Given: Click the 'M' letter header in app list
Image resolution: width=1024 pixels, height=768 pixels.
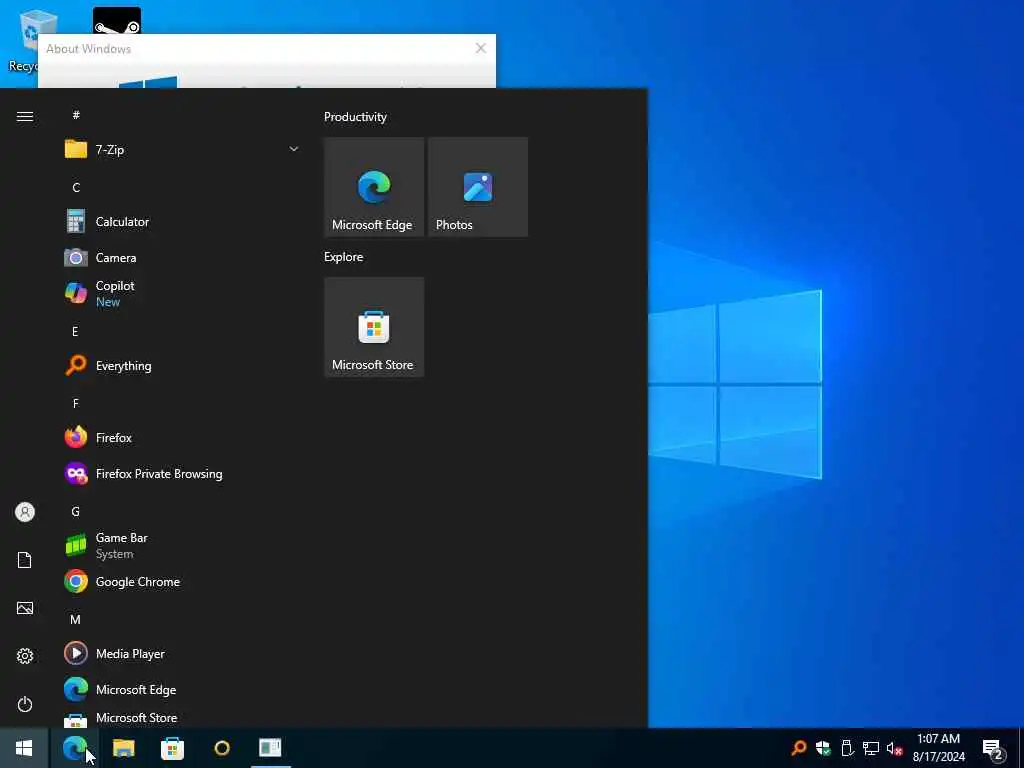Looking at the screenshot, I should point(75,619).
